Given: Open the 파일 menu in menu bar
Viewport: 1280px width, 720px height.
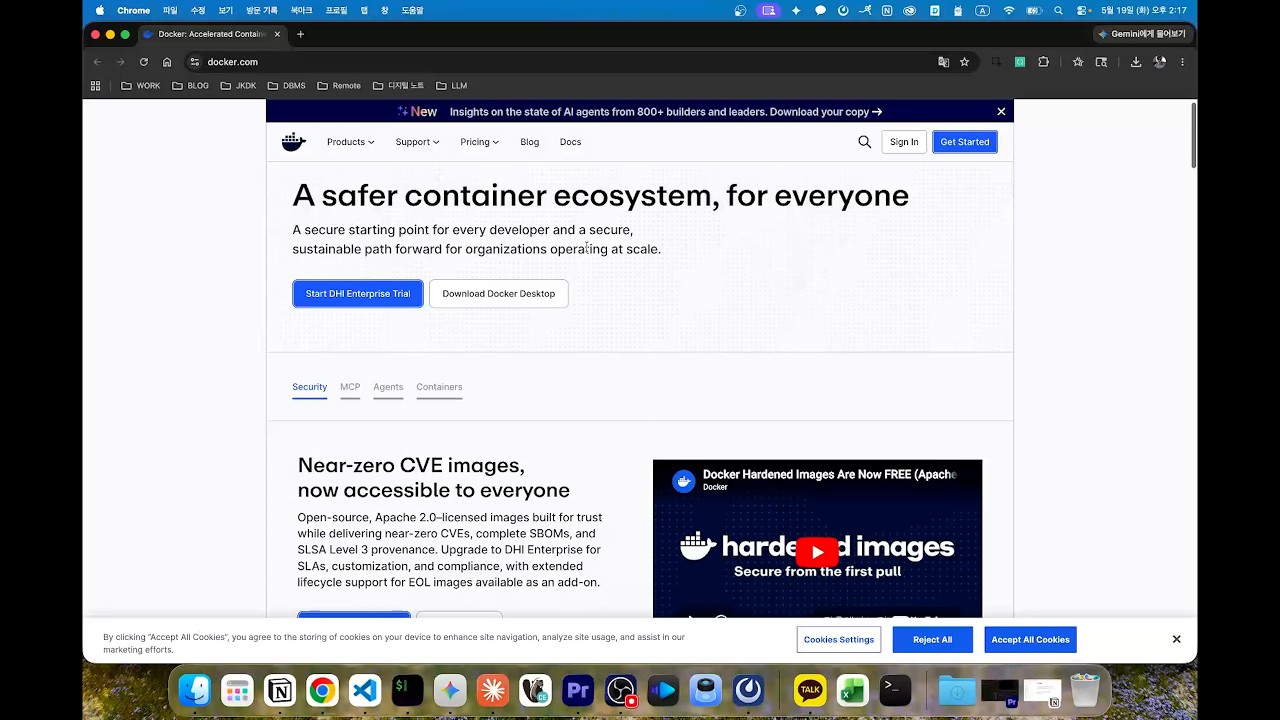Looking at the screenshot, I should click(x=170, y=10).
